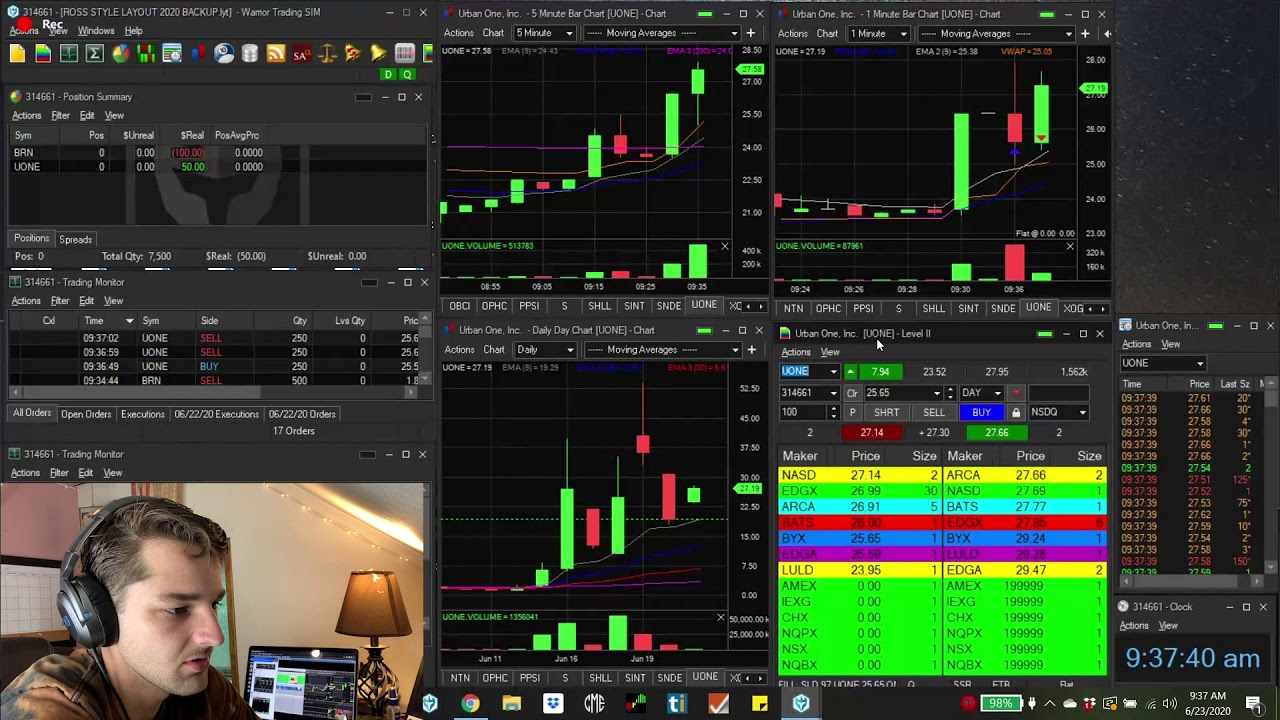Open the pie chart position summary icon
The image size is (1280, 720).
(121, 54)
